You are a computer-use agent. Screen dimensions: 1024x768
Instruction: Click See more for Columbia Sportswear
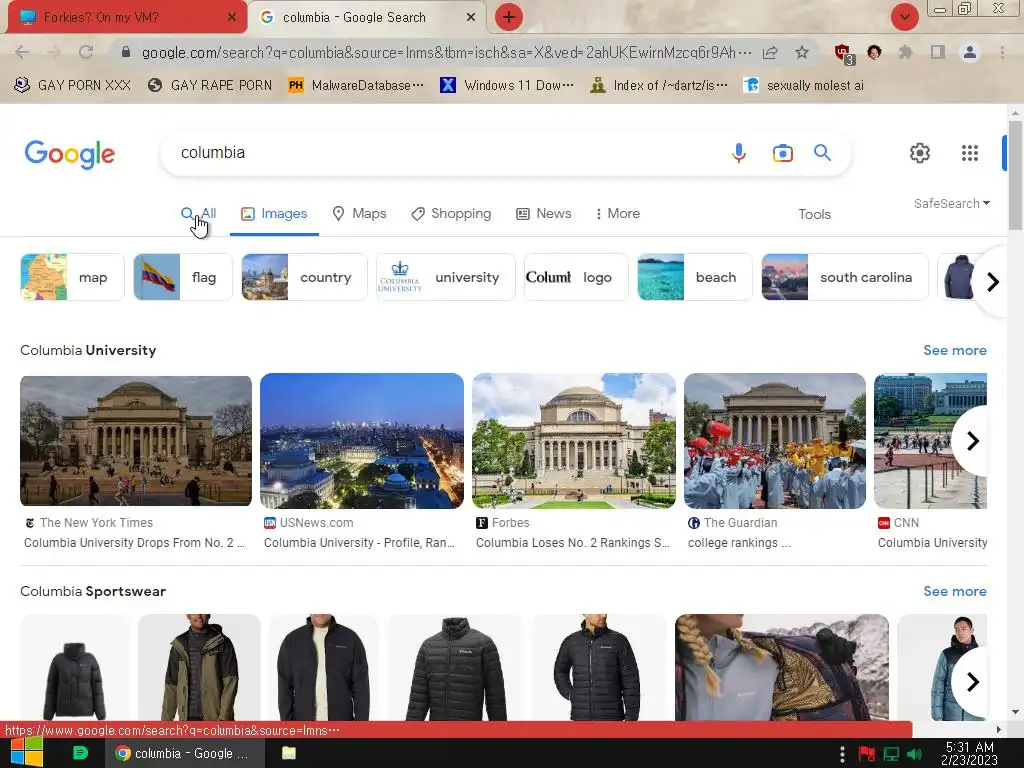click(x=954, y=591)
